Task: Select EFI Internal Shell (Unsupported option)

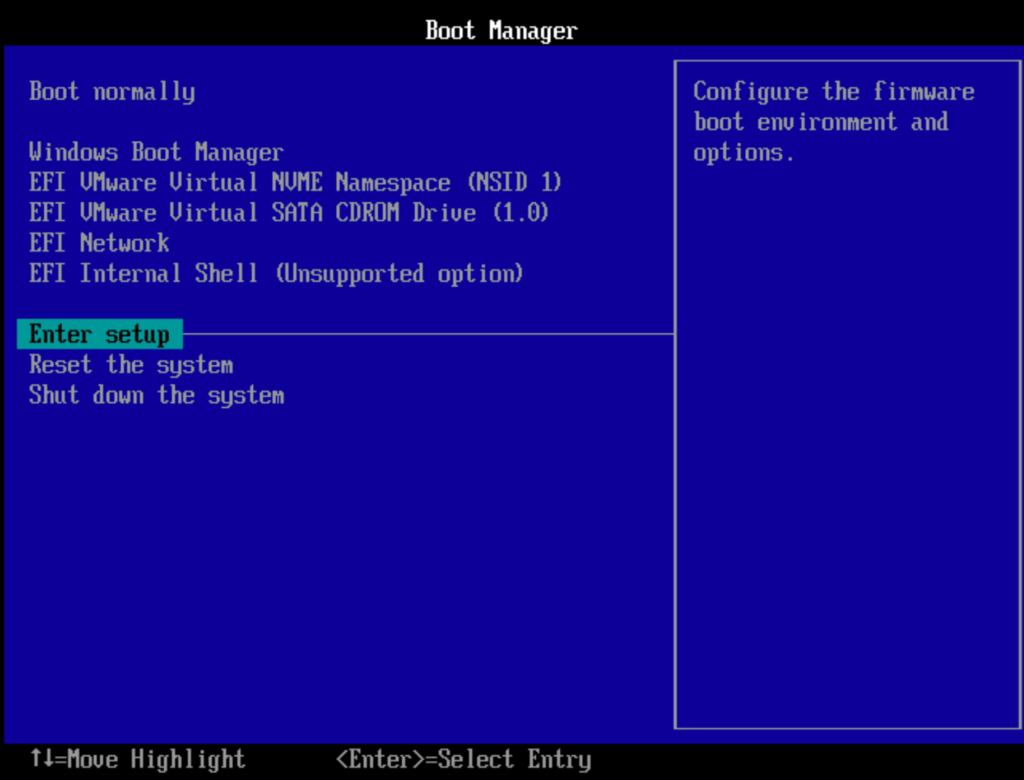Action: coord(276,274)
